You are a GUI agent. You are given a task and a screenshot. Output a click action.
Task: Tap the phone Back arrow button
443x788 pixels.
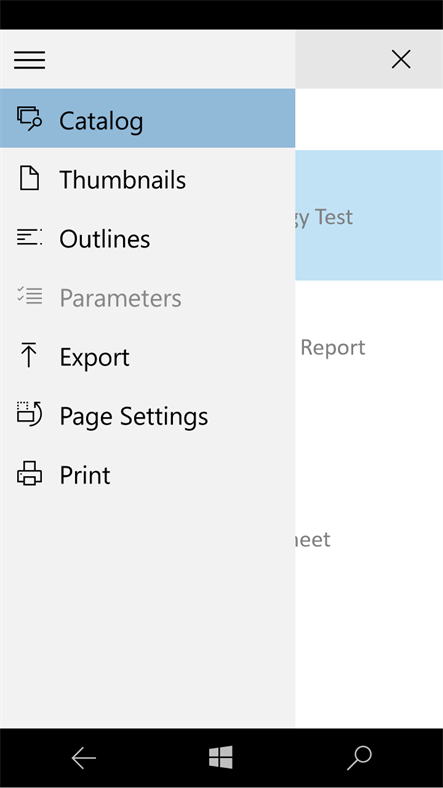coord(83,758)
